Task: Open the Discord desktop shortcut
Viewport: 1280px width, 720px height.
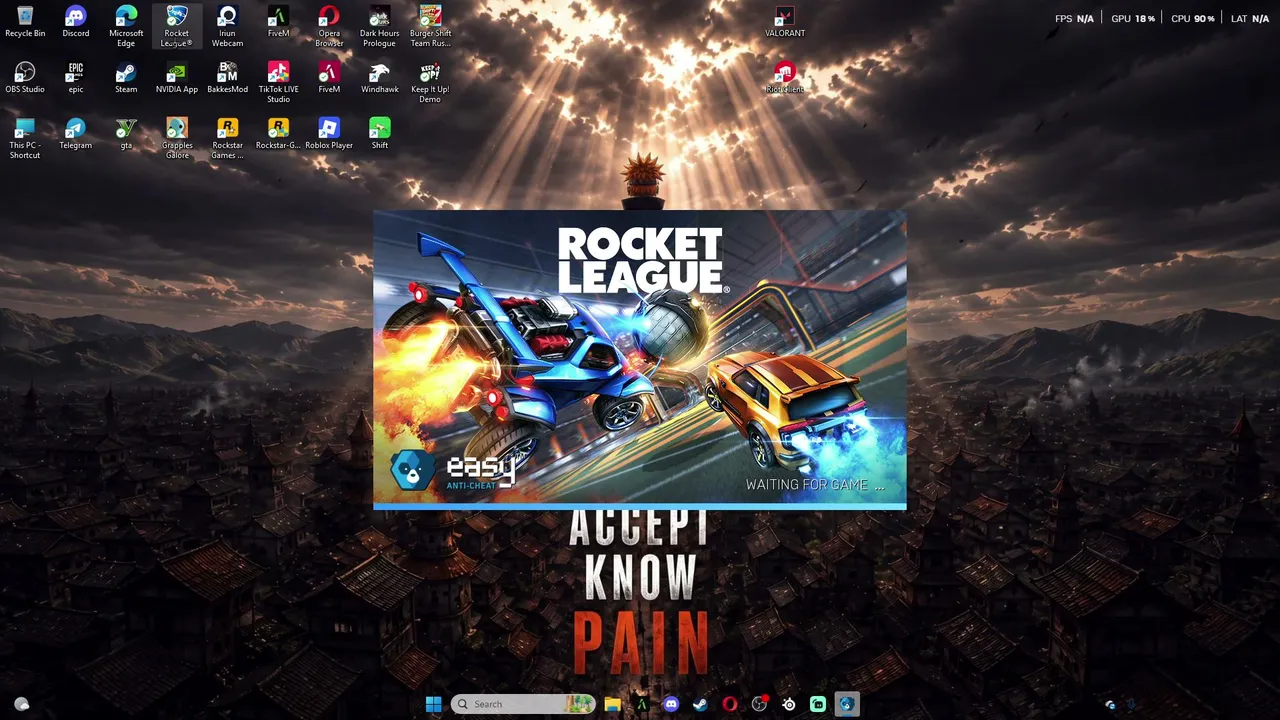Action: pyautogui.click(x=75, y=22)
